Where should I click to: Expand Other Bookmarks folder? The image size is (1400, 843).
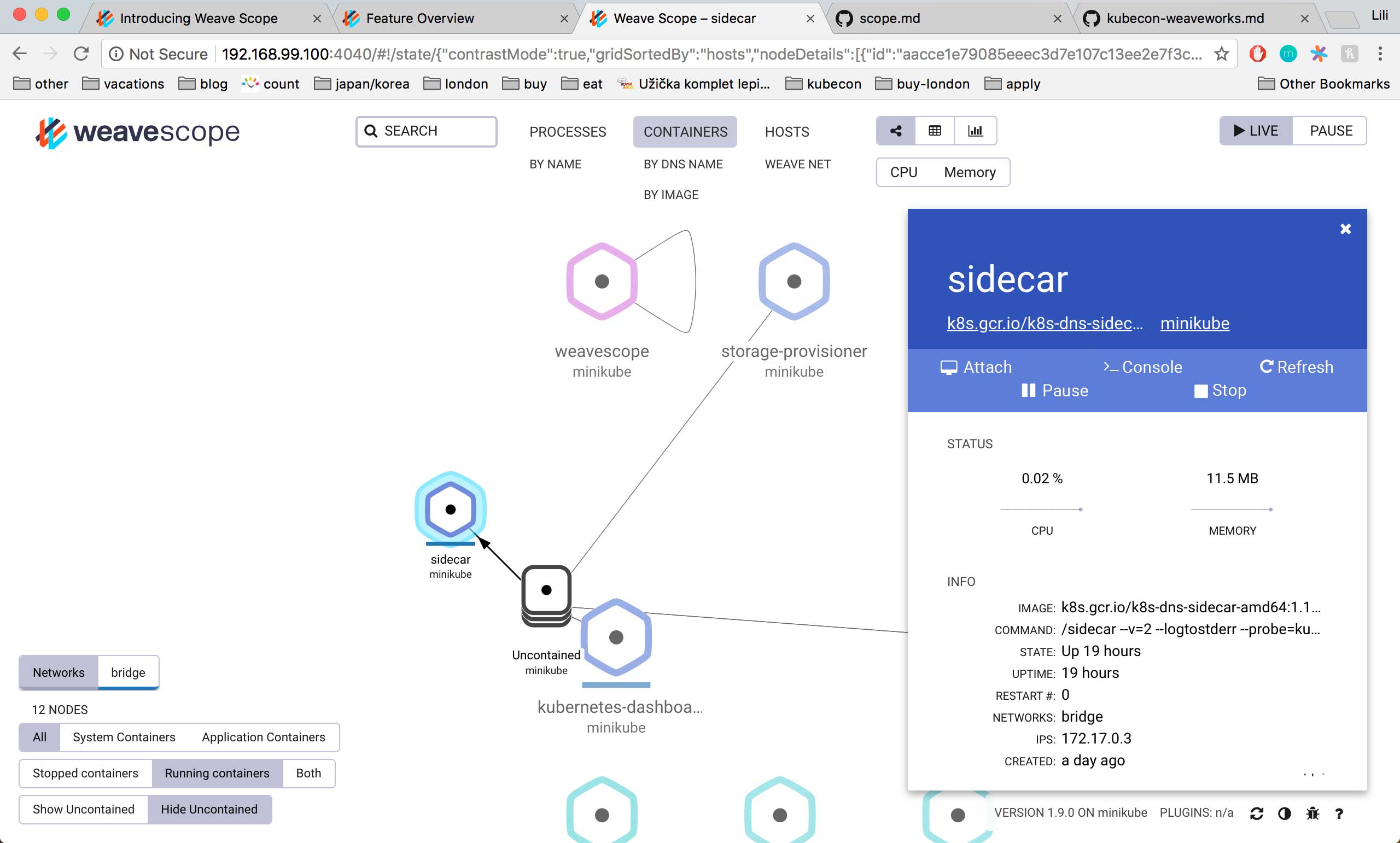[x=1324, y=84]
